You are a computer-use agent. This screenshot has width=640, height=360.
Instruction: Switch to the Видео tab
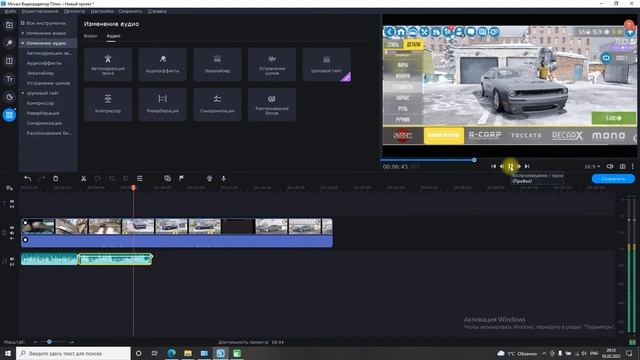click(91, 36)
